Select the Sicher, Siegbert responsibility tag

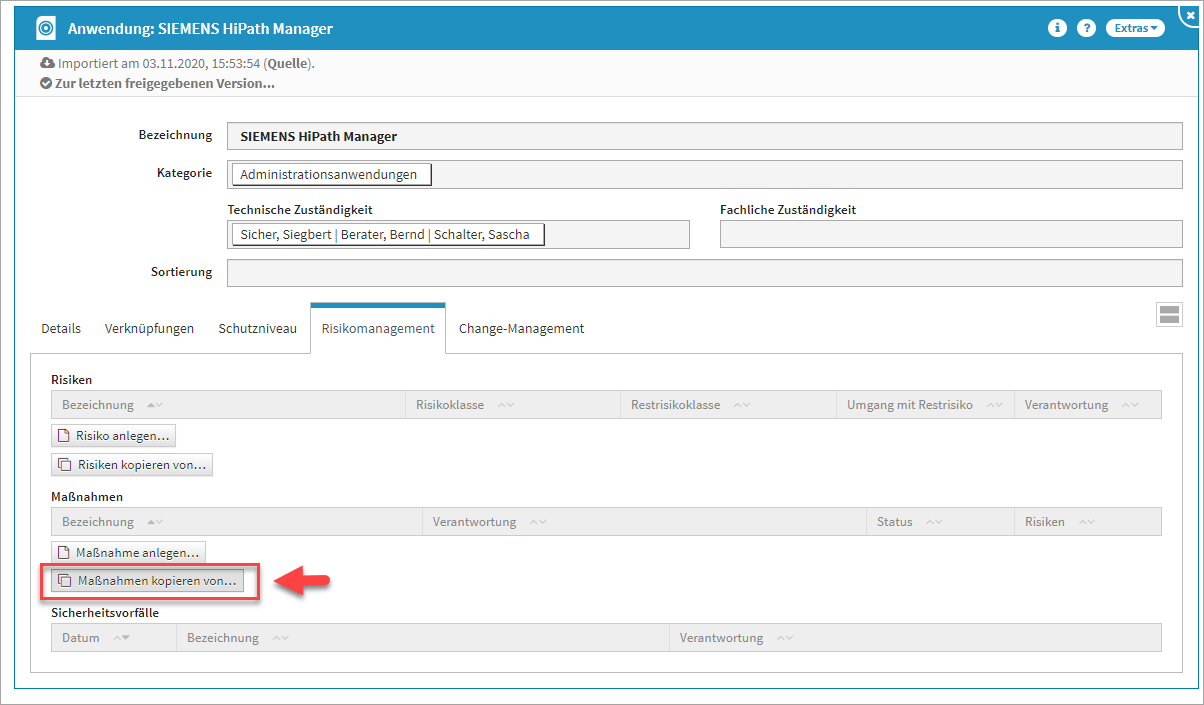[x=388, y=235]
